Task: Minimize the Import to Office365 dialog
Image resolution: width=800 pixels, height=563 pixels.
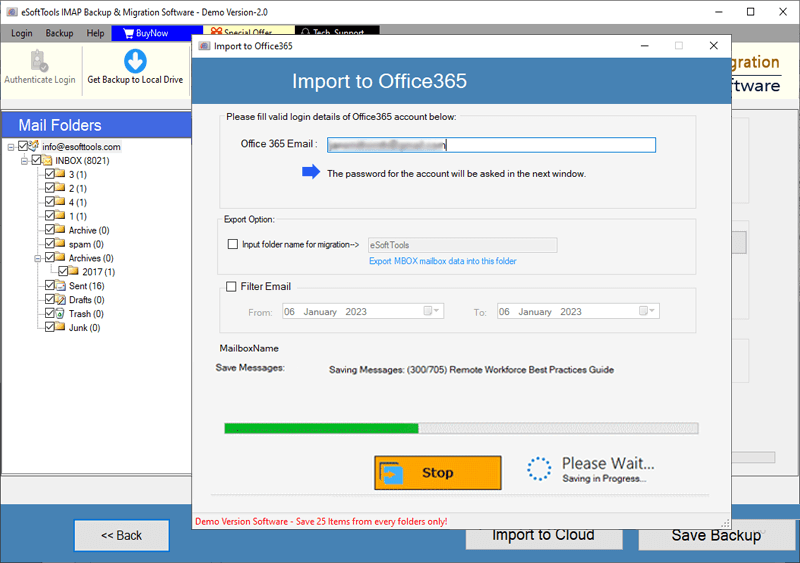Action: point(645,46)
